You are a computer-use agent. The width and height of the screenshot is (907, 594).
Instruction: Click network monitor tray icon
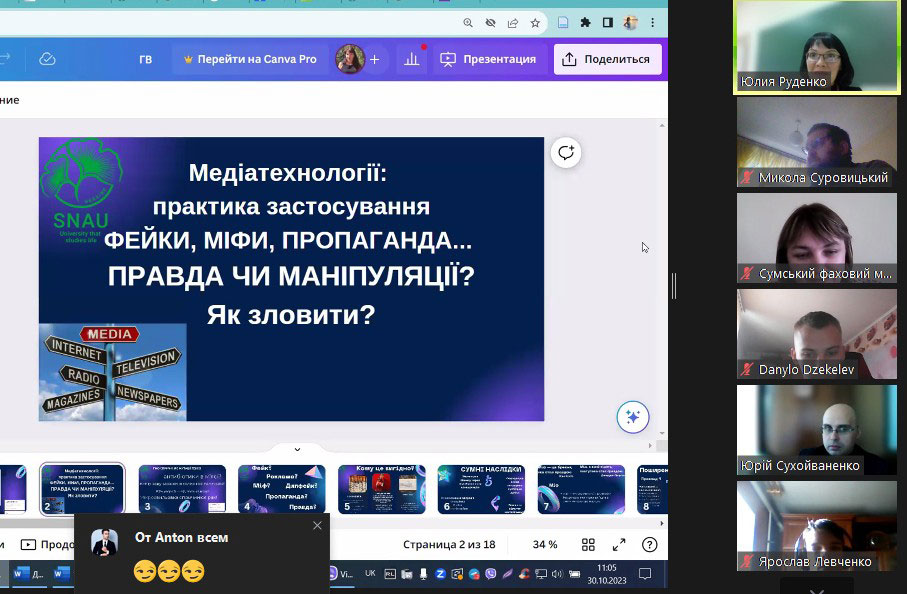point(541,574)
